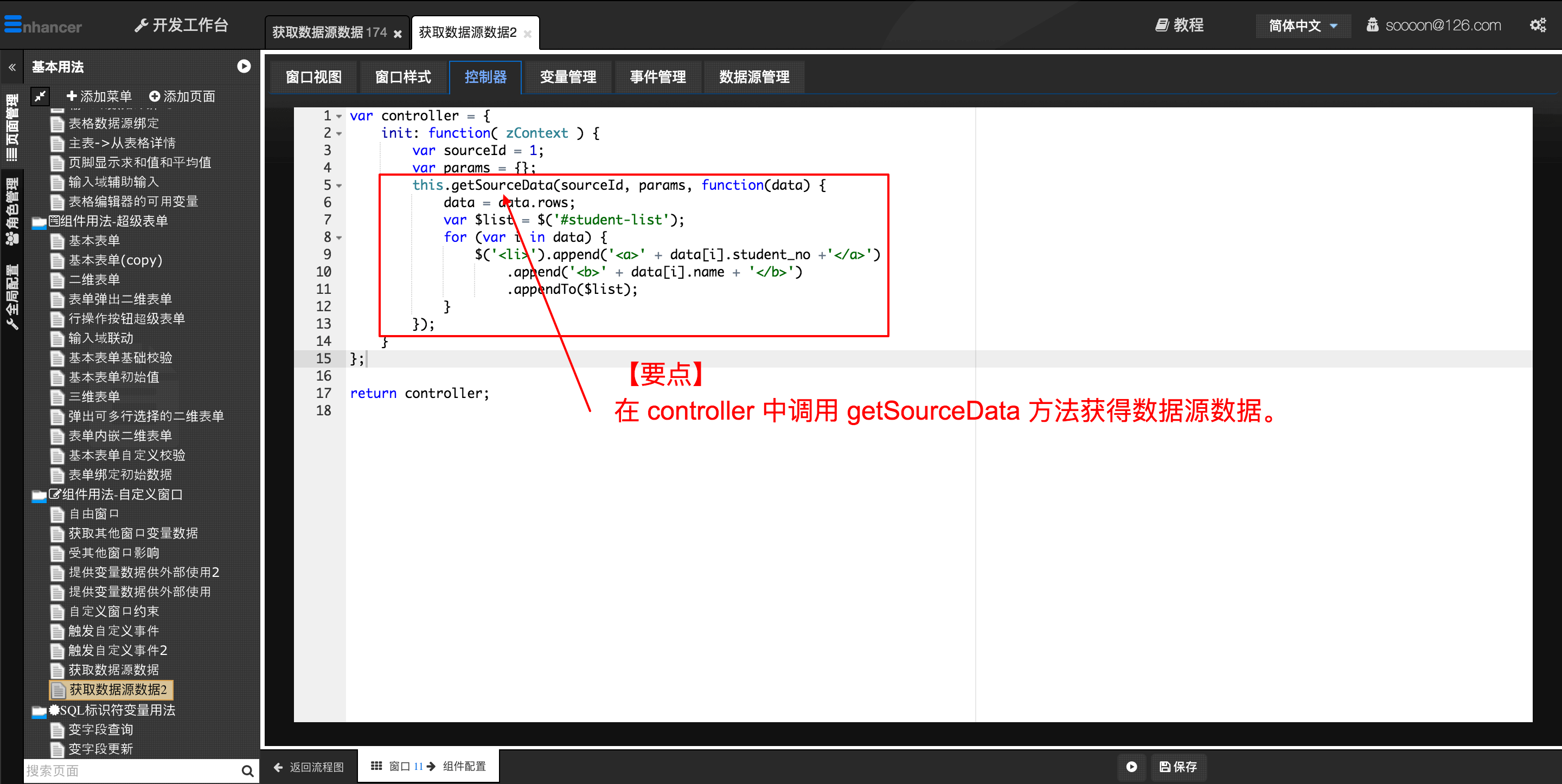Toggle fold arrow on line 1
The width and height of the screenshot is (1562, 784).
[x=340, y=117]
